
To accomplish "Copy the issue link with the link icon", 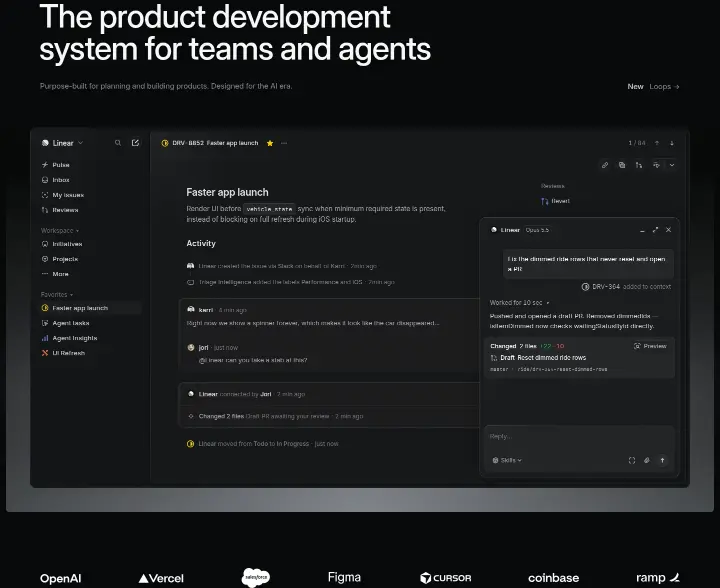I will (605, 165).
